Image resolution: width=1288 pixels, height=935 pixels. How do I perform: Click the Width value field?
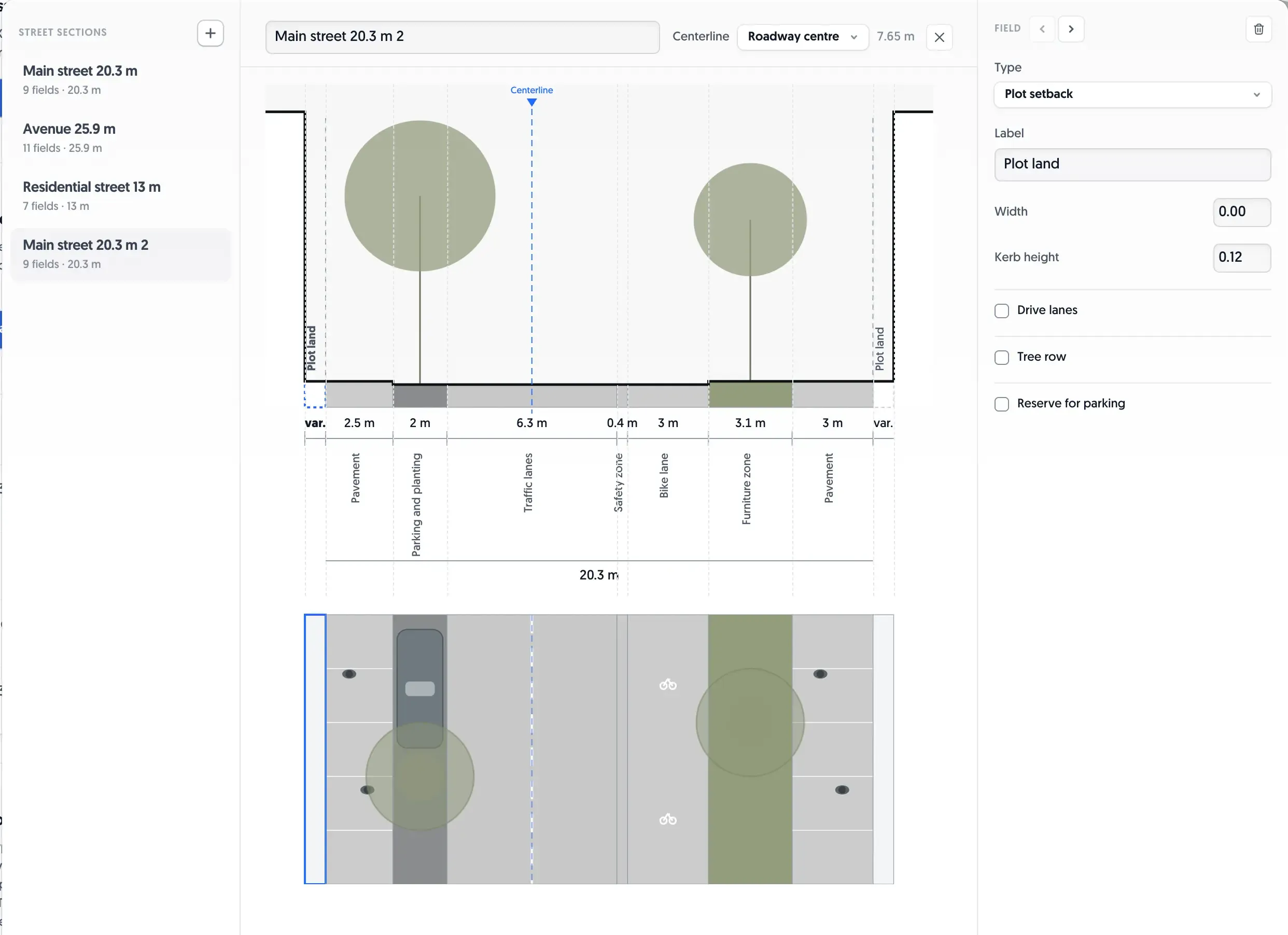click(x=1242, y=212)
